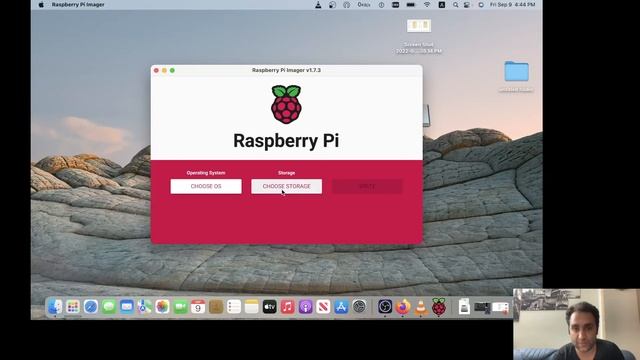Screen dimensions: 640x360
Task: Open News from the Dock
Action: (x=323, y=307)
